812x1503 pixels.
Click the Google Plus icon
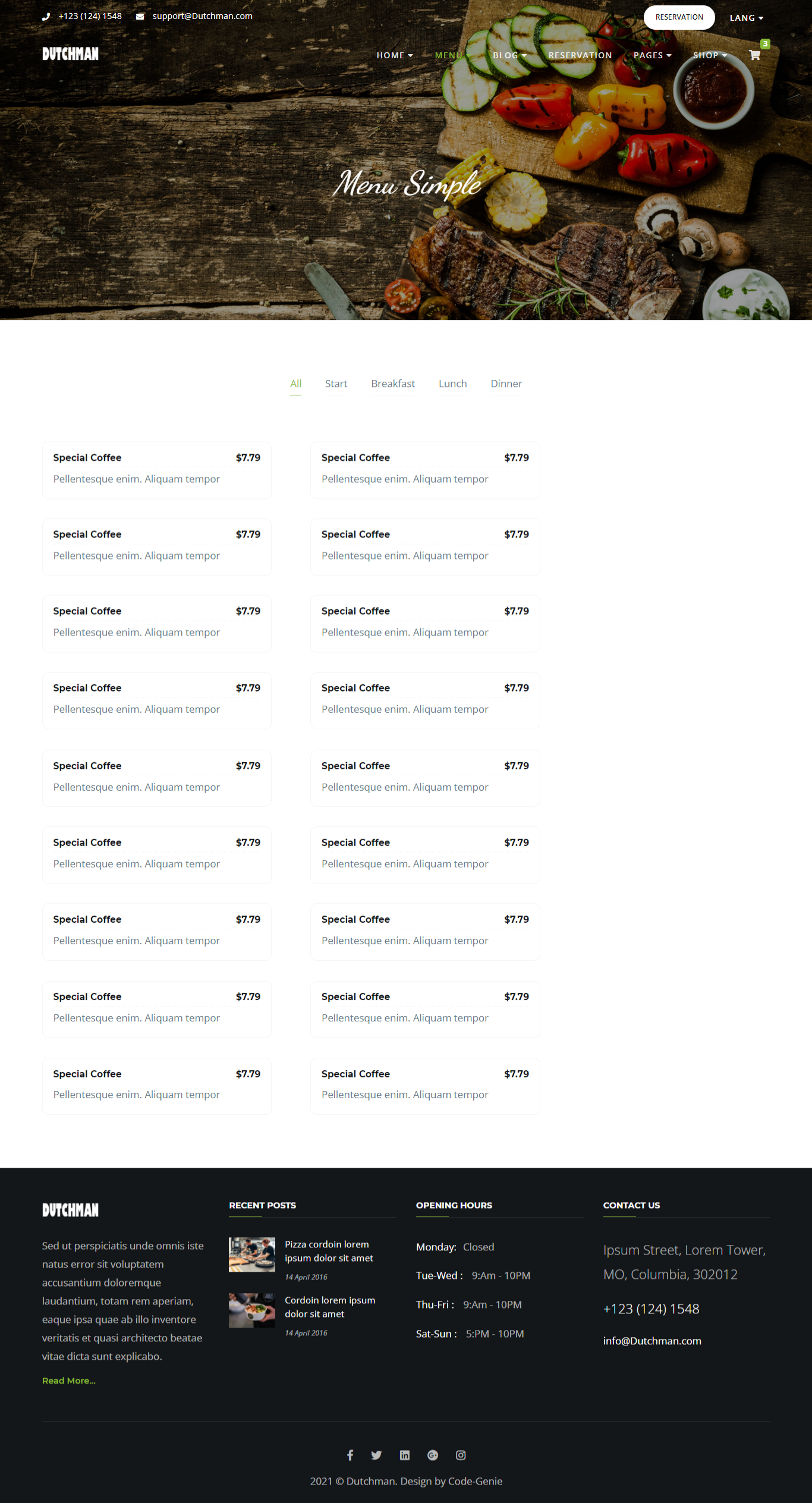coord(433,1455)
